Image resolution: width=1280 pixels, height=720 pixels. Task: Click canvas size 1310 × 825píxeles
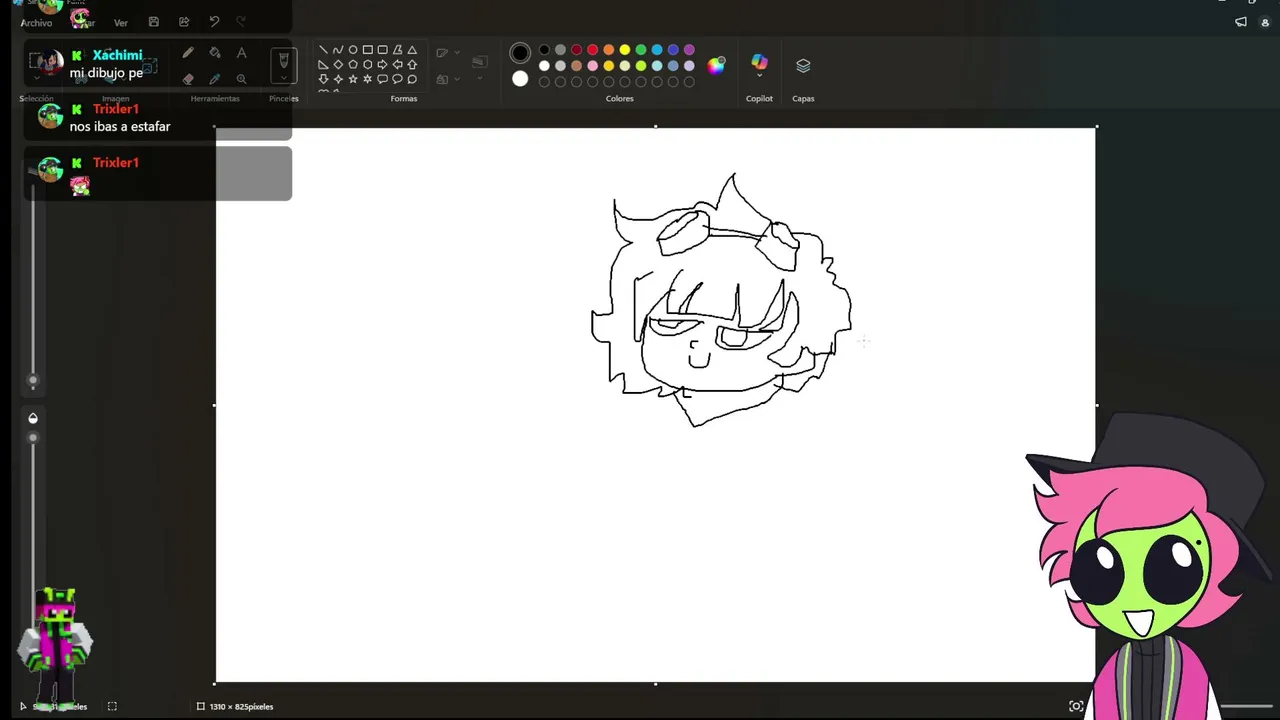click(x=241, y=706)
